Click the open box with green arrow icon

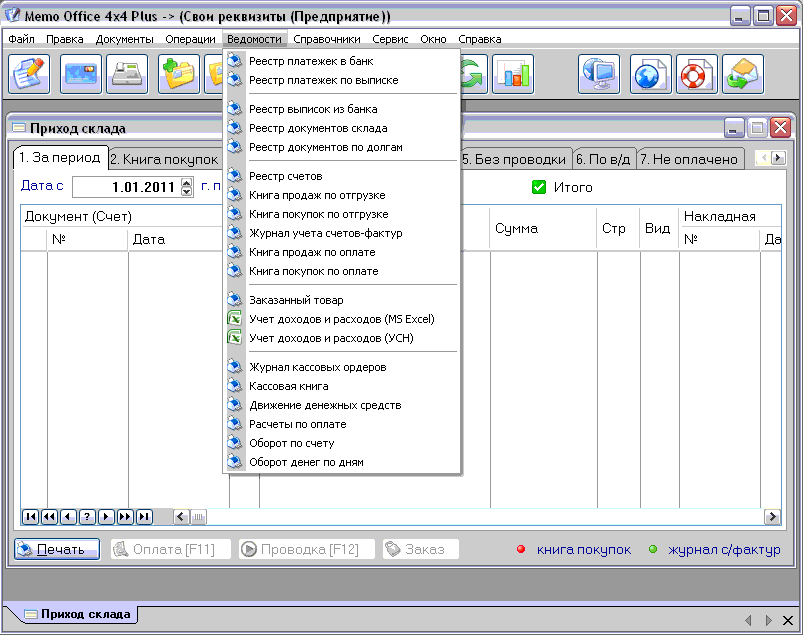[743, 74]
